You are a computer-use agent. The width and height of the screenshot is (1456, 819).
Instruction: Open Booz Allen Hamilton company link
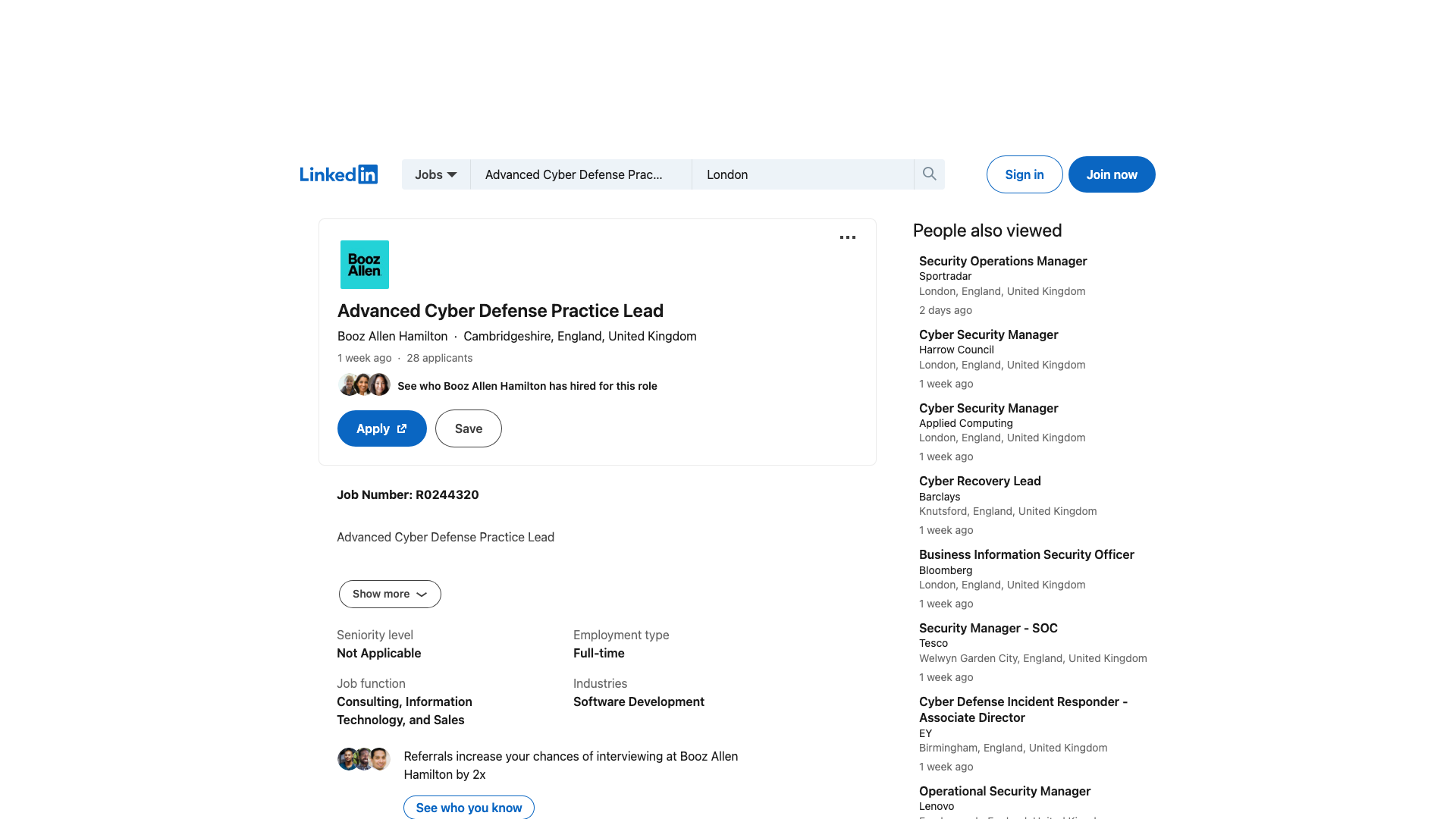tap(393, 336)
